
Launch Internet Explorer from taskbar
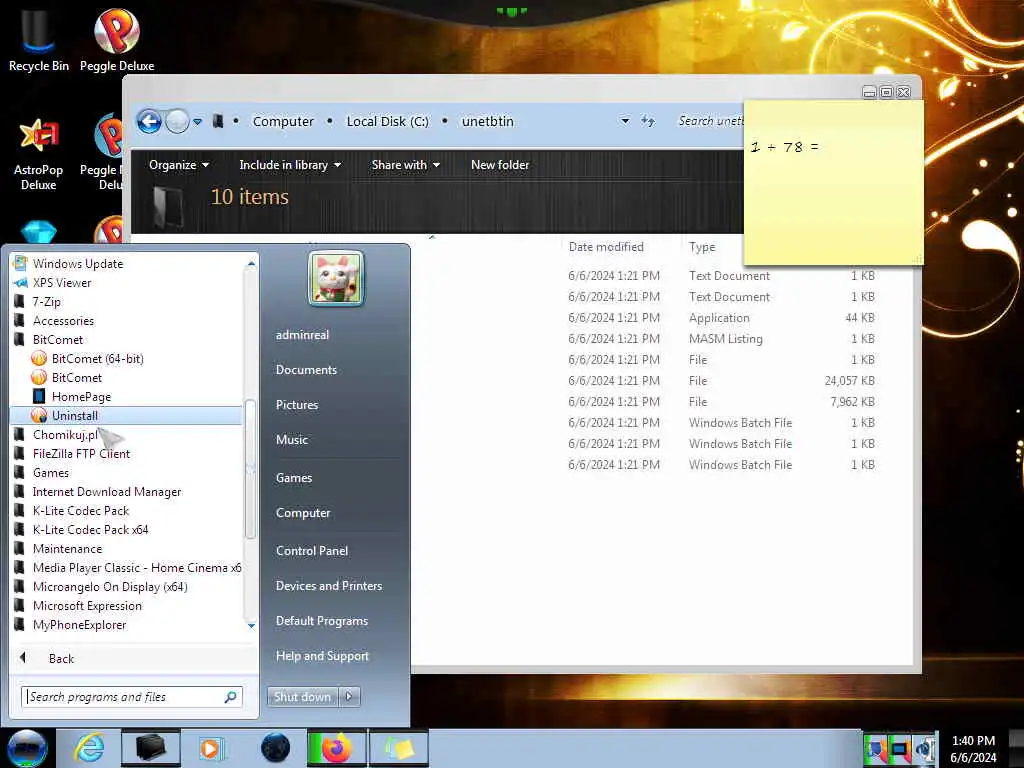coord(89,748)
